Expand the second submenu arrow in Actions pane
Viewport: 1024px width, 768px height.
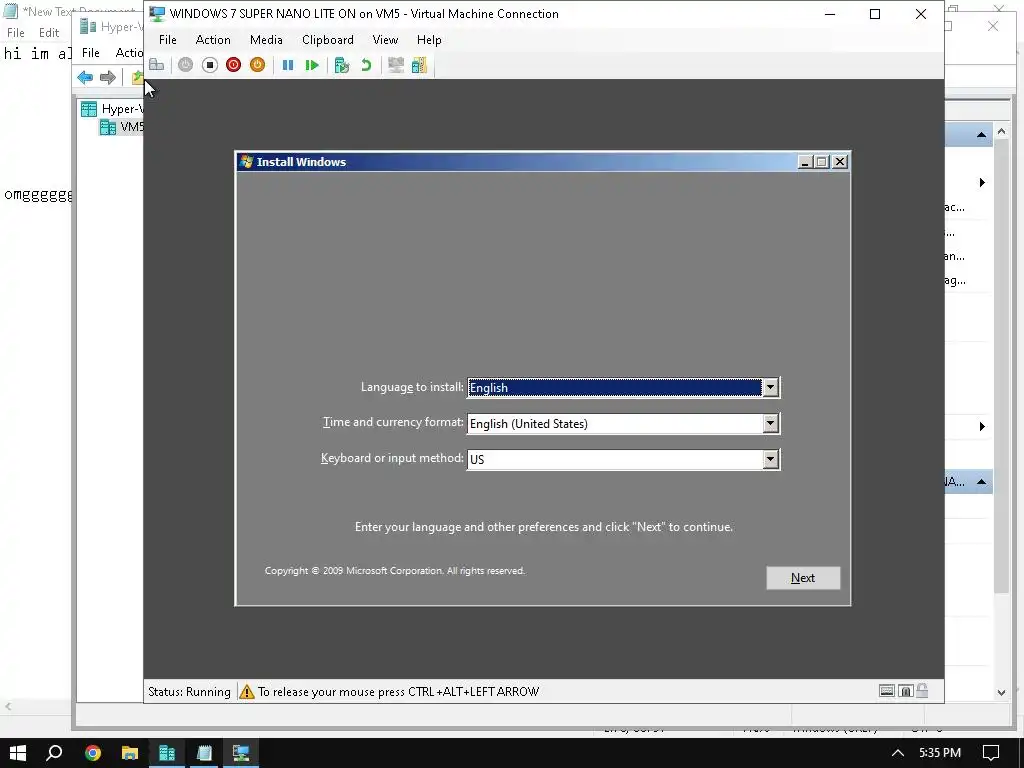tap(982, 426)
